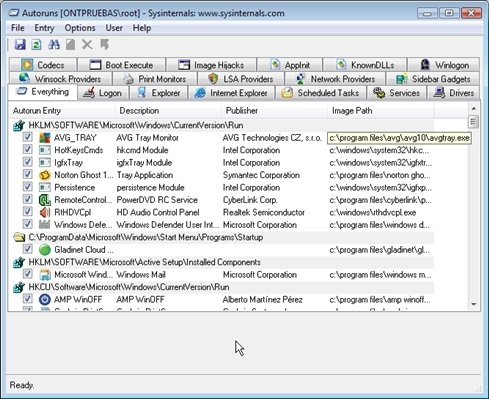Switch to the Services tab
Screen dimensions: 489x399
pyautogui.click(x=397, y=93)
